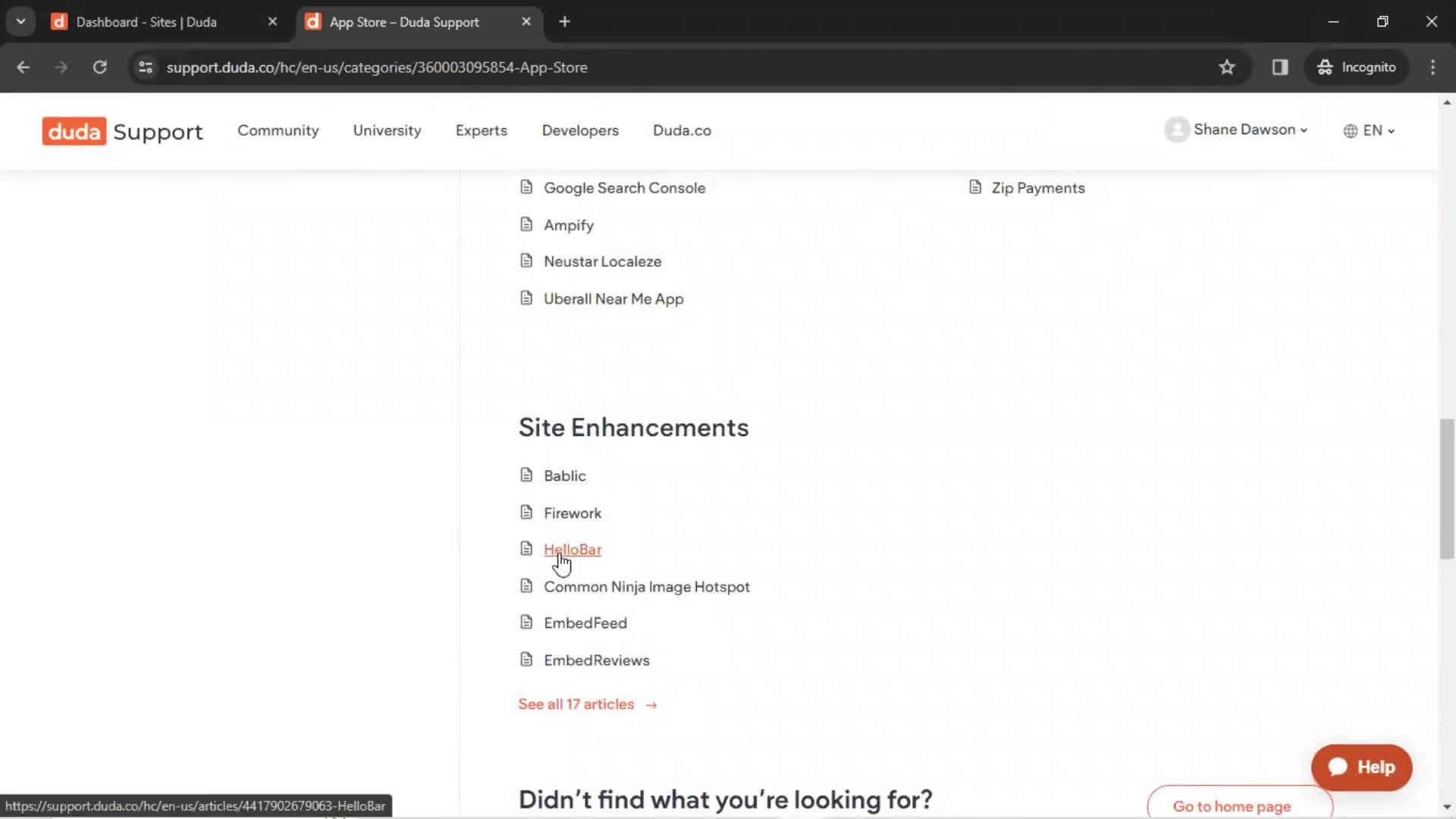Open the Duda.co menu item

click(x=682, y=130)
